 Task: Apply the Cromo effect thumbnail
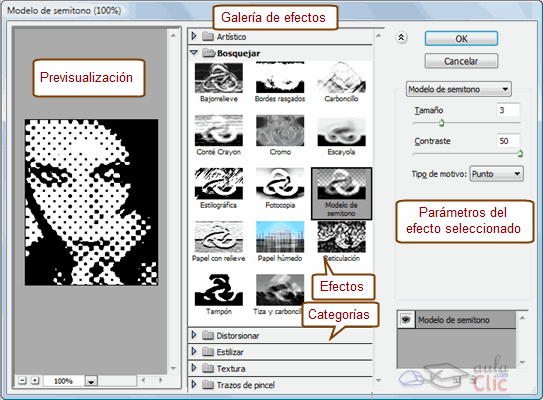[x=280, y=131]
